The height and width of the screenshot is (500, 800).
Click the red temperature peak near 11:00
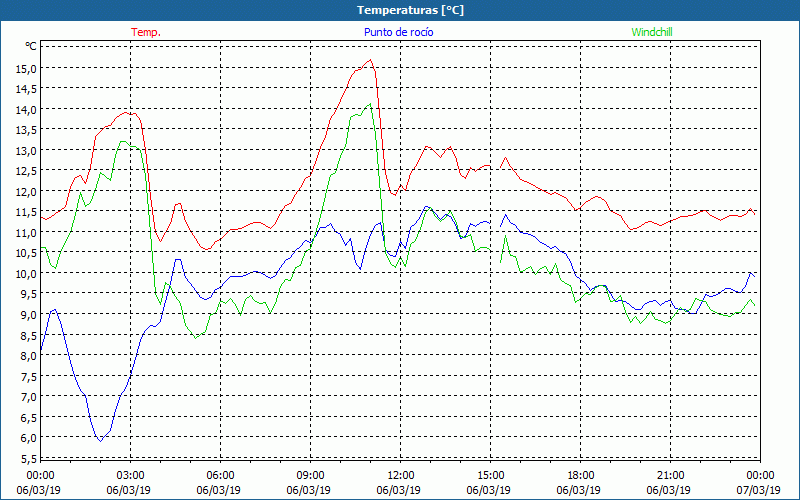370,60
